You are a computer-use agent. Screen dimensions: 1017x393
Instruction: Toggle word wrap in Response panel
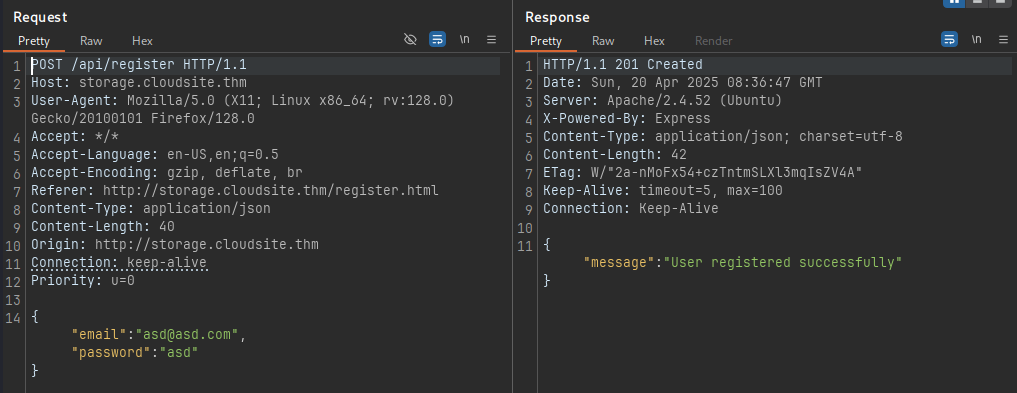tap(949, 40)
